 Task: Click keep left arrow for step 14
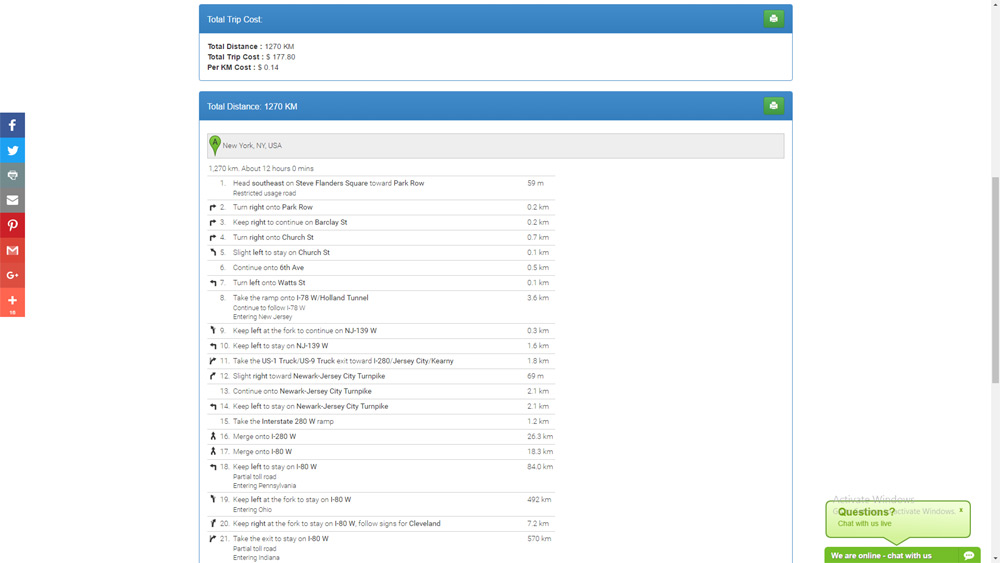point(213,406)
